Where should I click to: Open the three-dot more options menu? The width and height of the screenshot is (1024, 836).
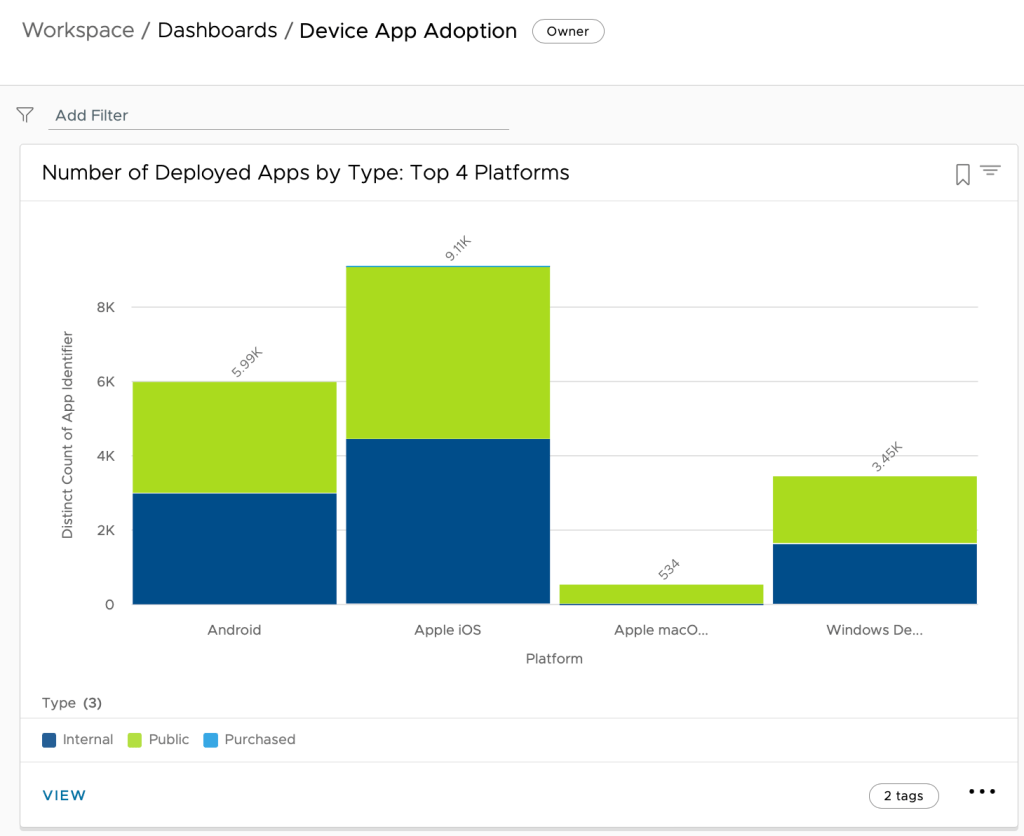coord(982,792)
